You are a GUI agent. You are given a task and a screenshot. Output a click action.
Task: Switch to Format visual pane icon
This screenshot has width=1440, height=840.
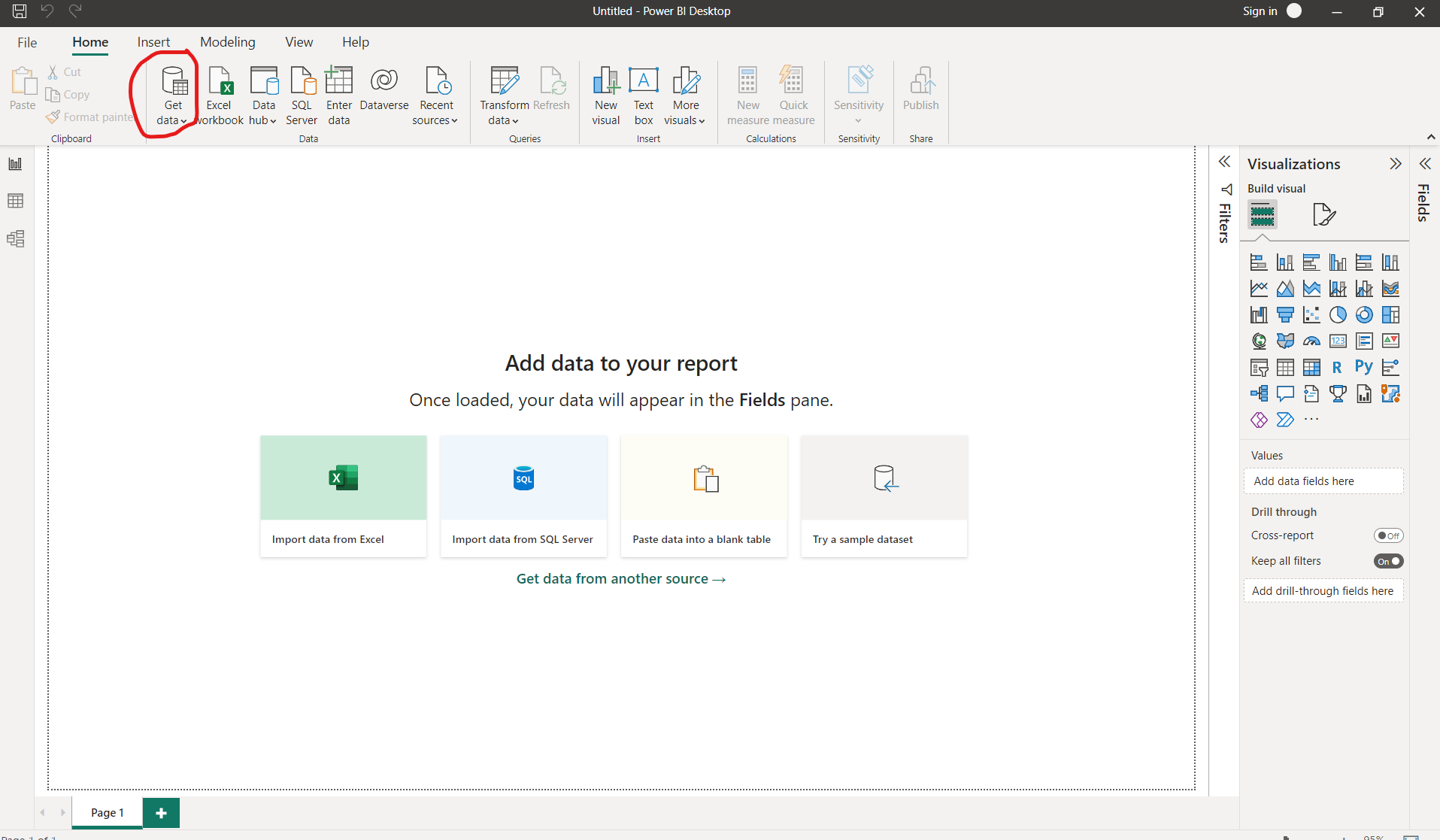tap(1323, 215)
